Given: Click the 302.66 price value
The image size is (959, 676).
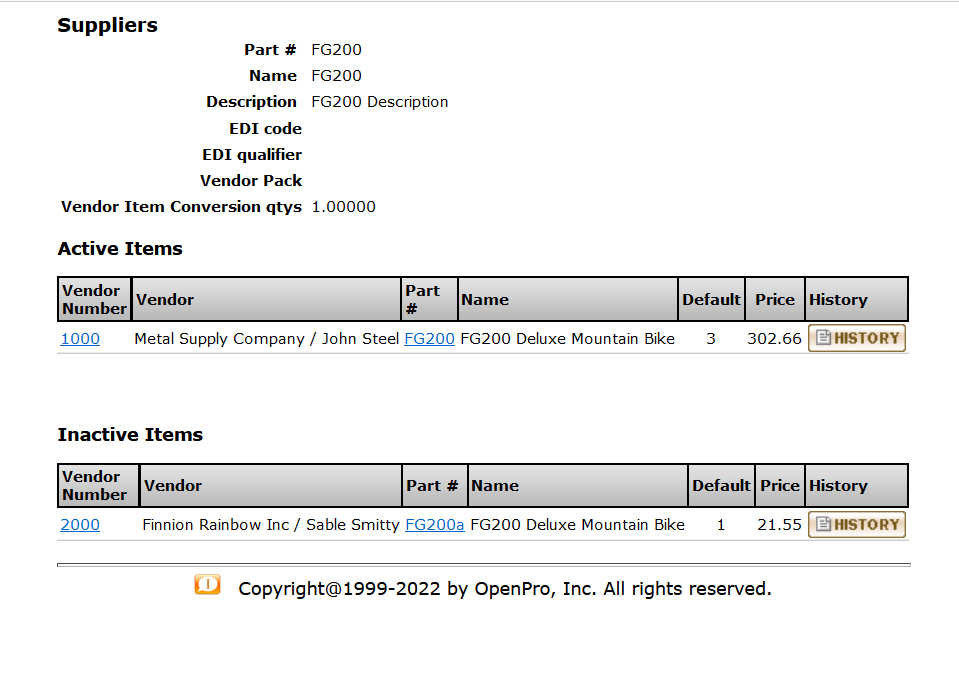Looking at the screenshot, I should click(x=774, y=339).
